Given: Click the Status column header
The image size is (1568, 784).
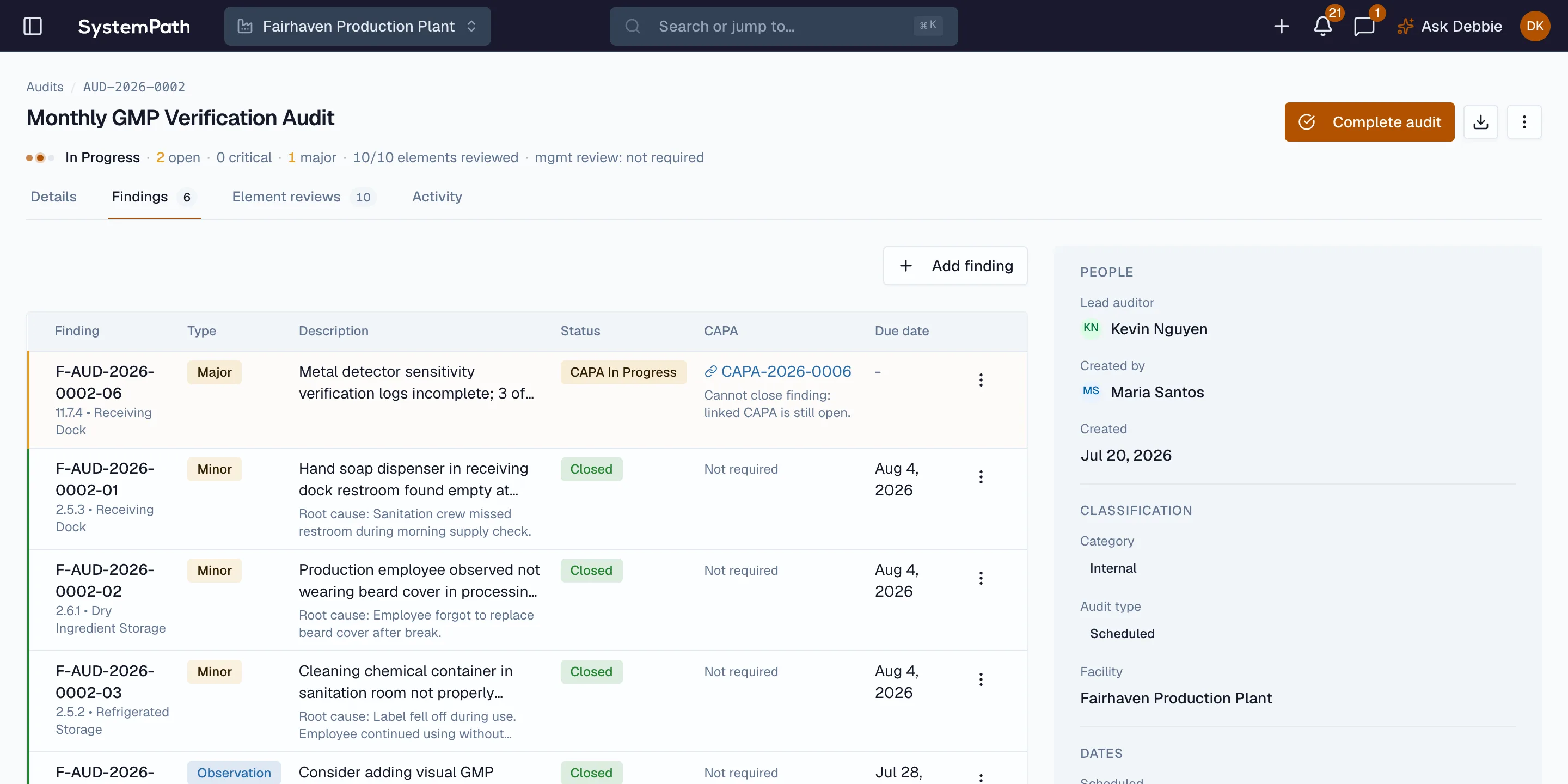Looking at the screenshot, I should [x=580, y=330].
